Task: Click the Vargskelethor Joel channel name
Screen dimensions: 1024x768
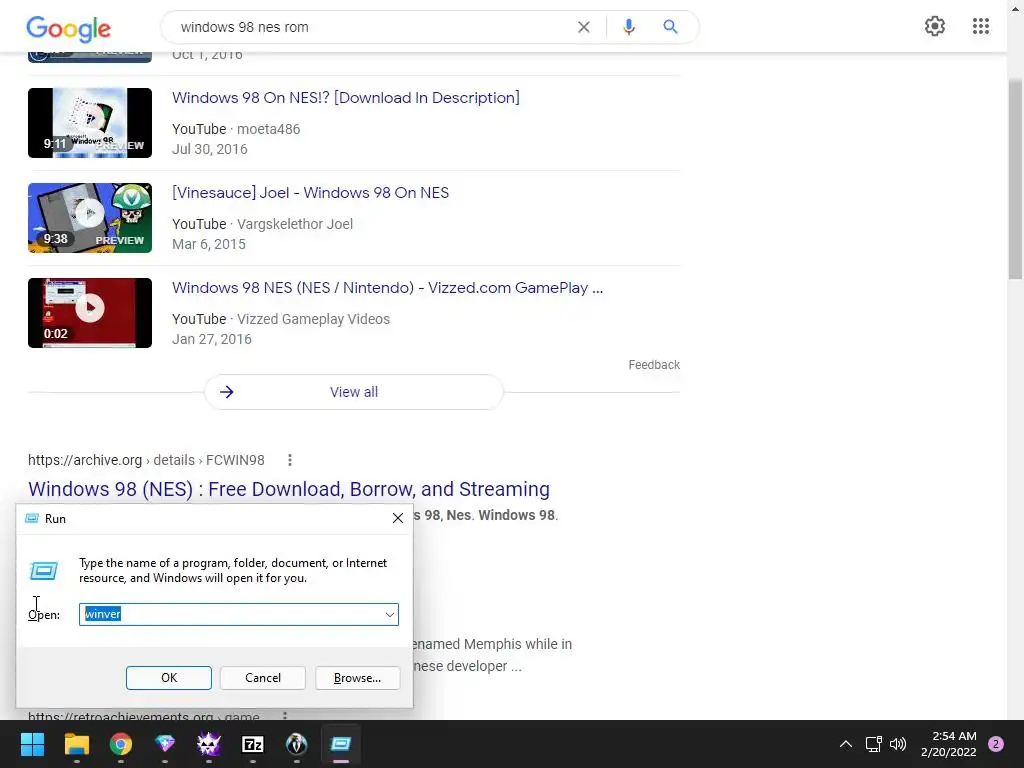Action: [295, 224]
